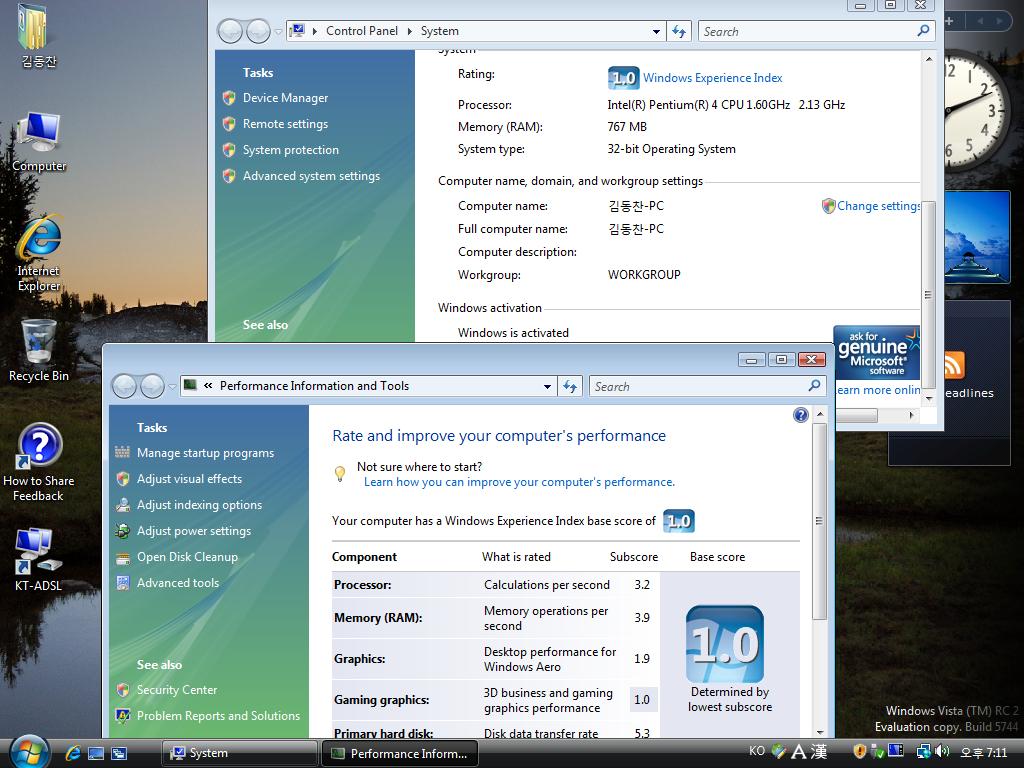Open Device Manager task link
This screenshot has height=768, width=1024.
pos(285,98)
